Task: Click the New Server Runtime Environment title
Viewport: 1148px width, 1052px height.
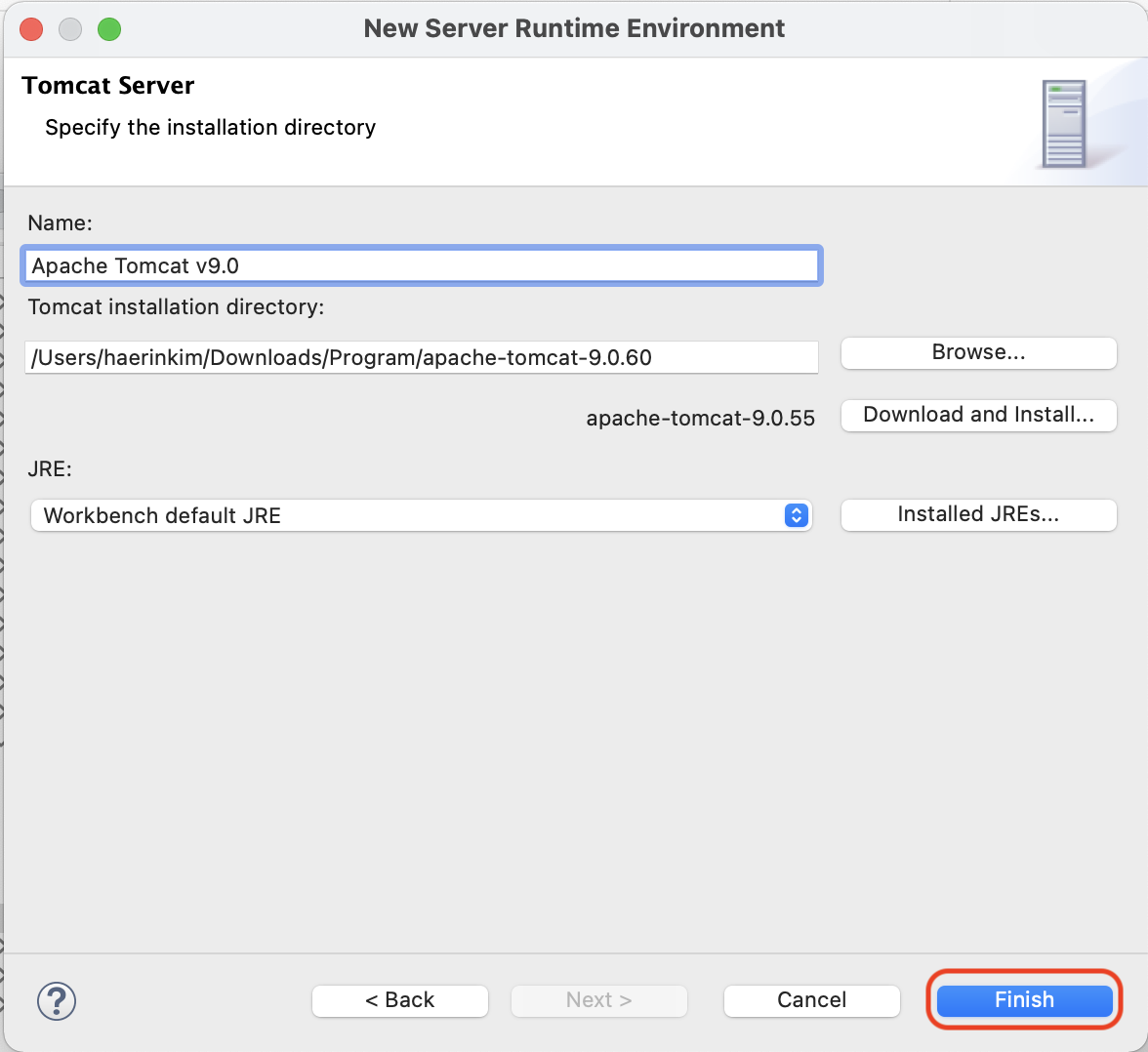Action: click(x=574, y=28)
